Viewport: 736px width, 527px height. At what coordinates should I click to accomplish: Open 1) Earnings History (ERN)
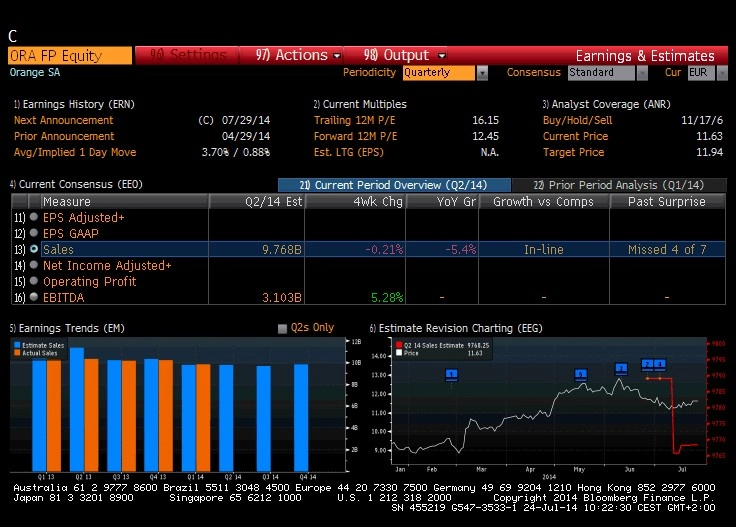[x=74, y=104]
